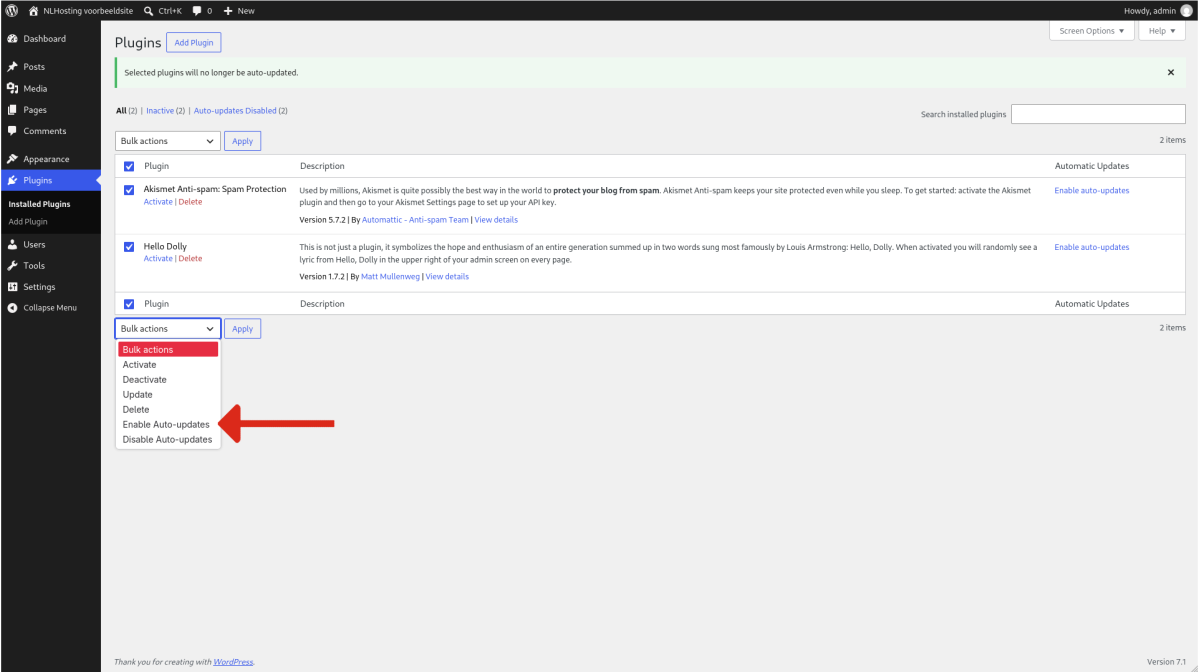Screen dimensions: 1202x672
Task: Click the Version 7.1 footer text
Action: click(x=1166, y=662)
